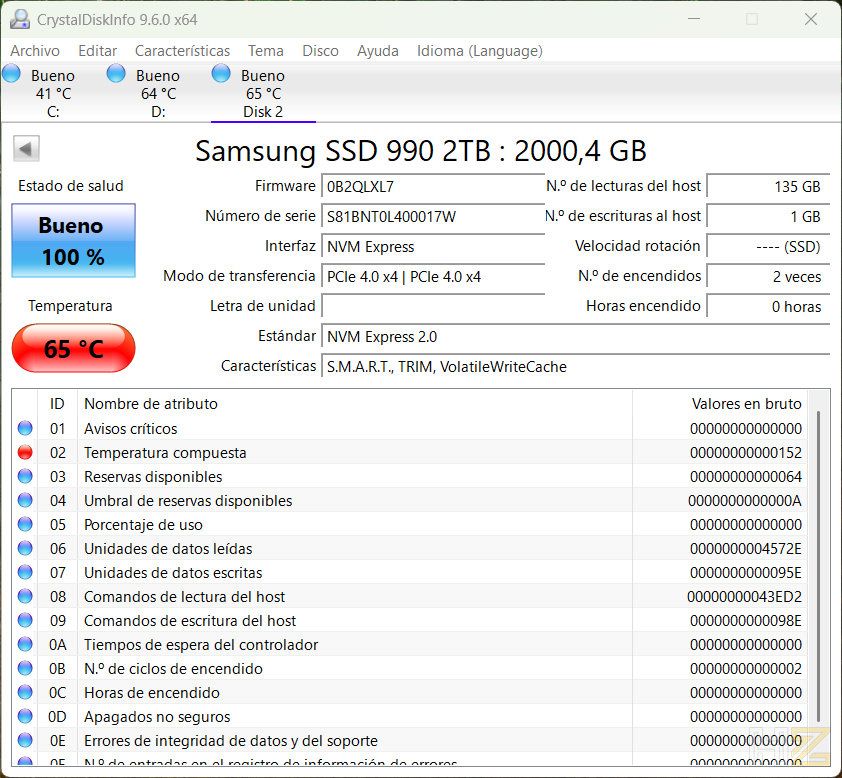This screenshot has height=778, width=842.
Task: Open the Tema menu
Action: tap(266, 51)
